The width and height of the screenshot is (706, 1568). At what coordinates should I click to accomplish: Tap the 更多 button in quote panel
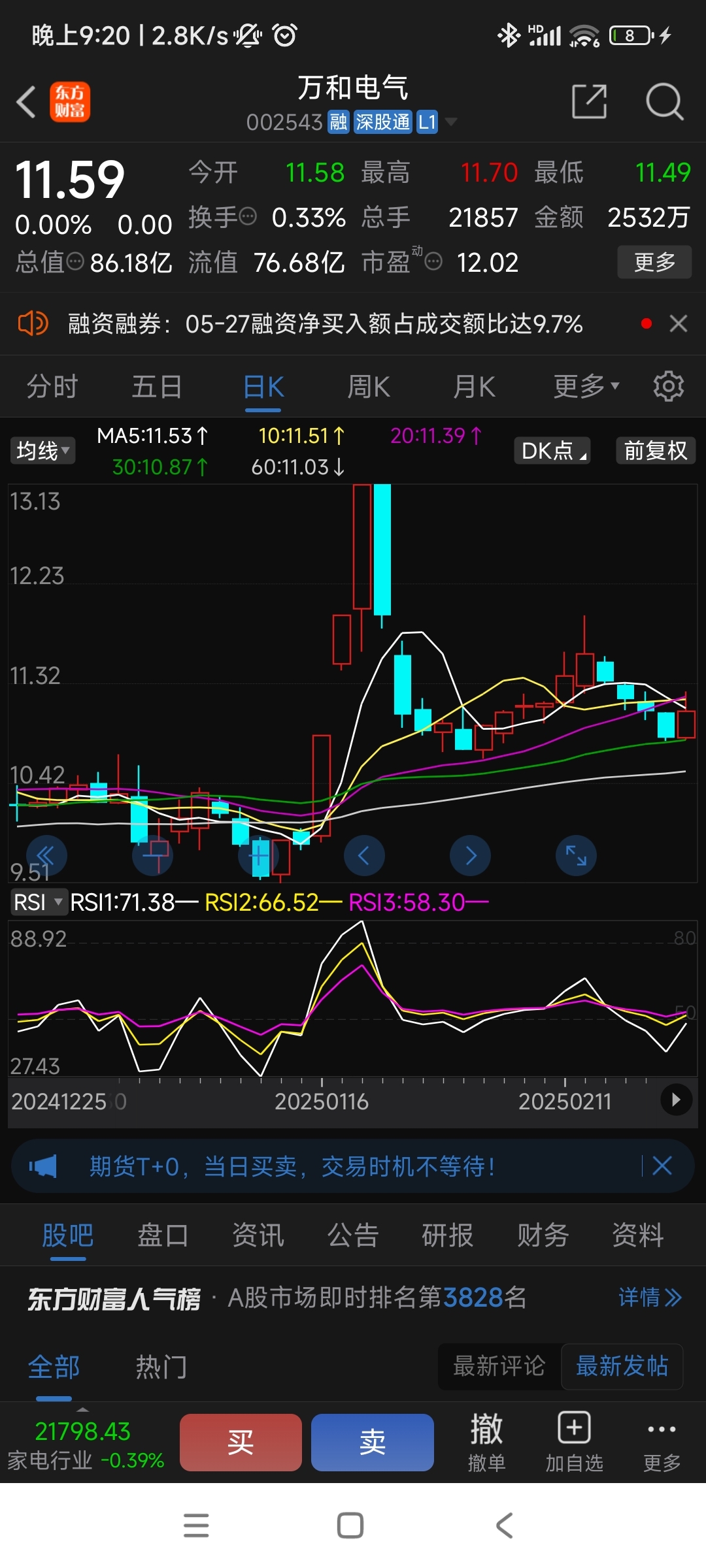click(x=654, y=262)
